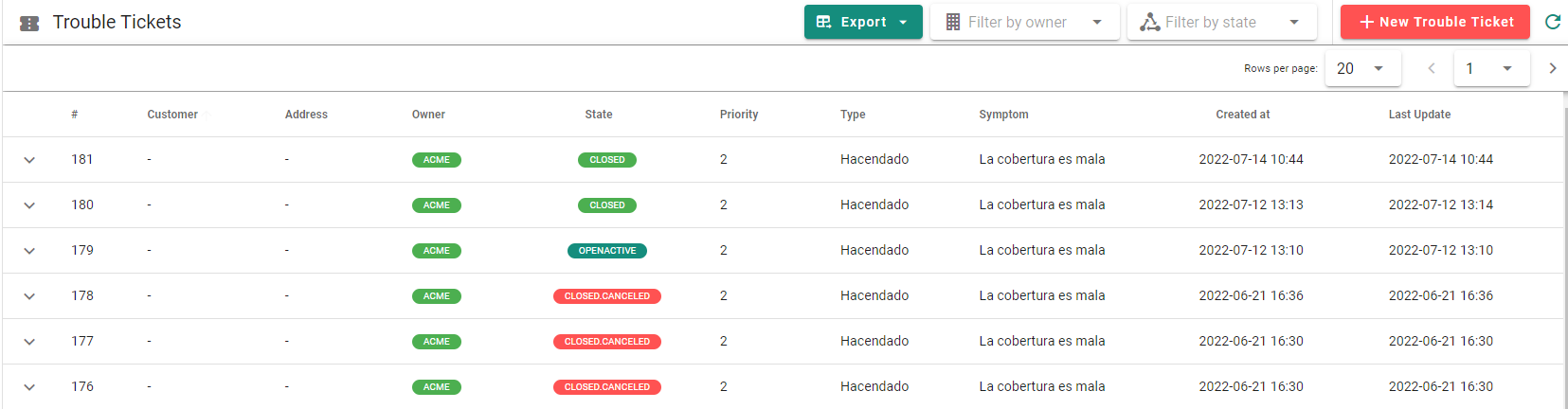
Task: Click the Trouble Tickets ticket icon
Action: [29, 24]
